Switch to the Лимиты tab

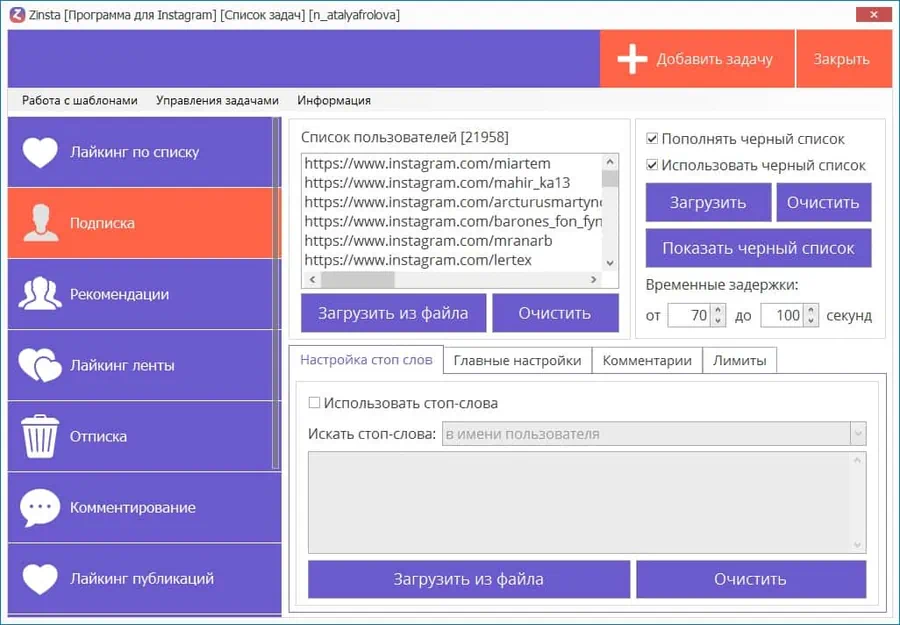pyautogui.click(x=739, y=360)
